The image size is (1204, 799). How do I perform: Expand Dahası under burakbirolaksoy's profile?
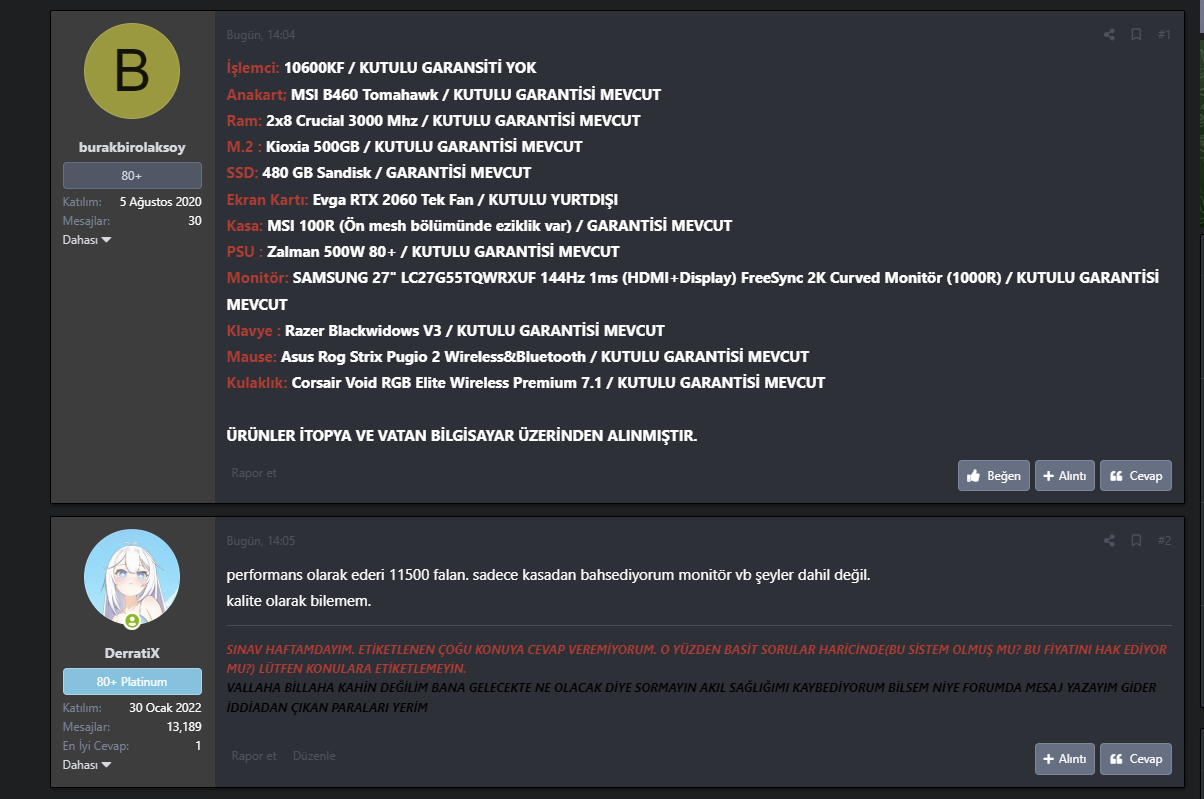pos(87,240)
